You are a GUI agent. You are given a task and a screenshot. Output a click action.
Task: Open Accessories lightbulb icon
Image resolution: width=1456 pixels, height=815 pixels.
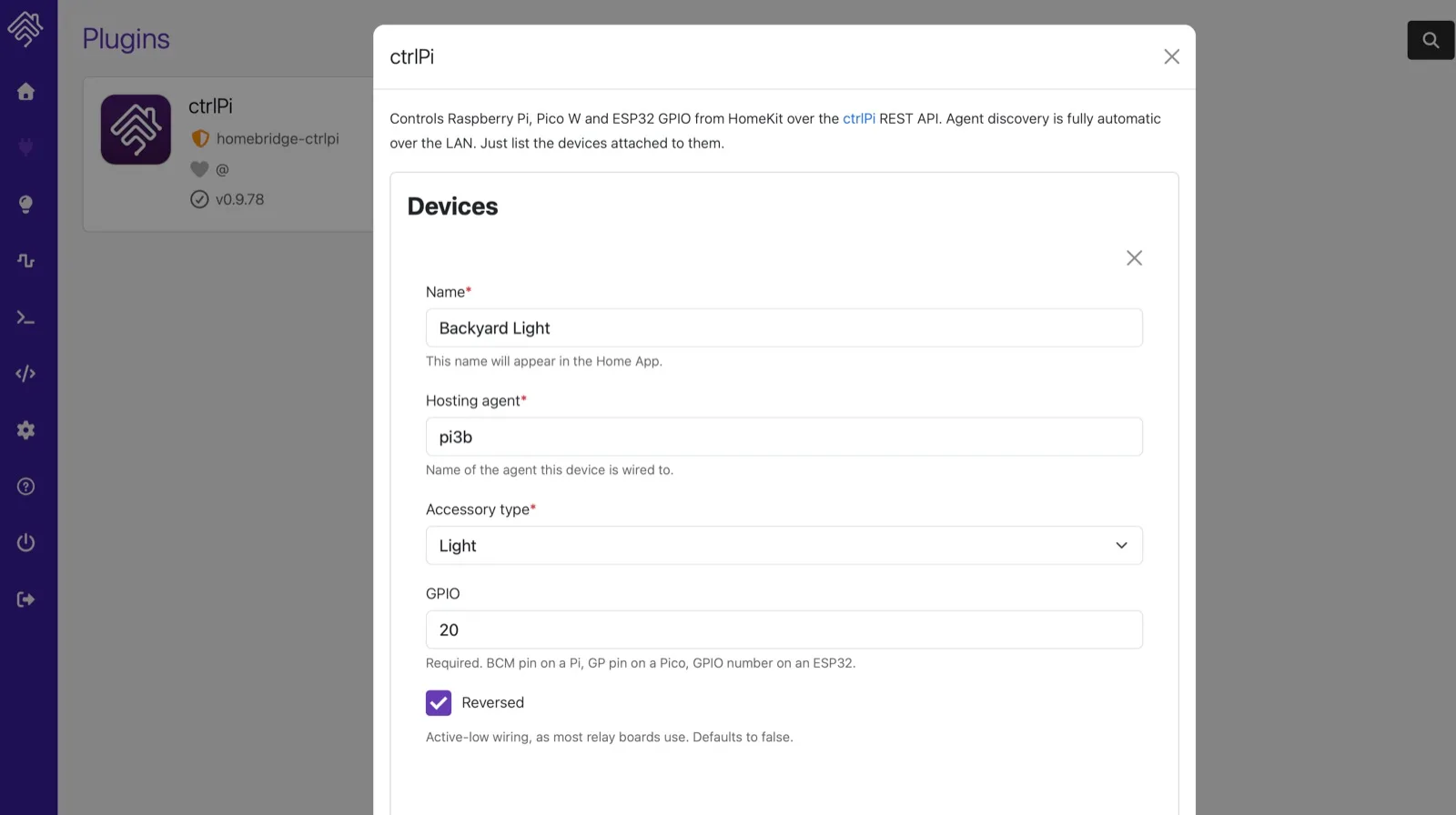click(25, 204)
